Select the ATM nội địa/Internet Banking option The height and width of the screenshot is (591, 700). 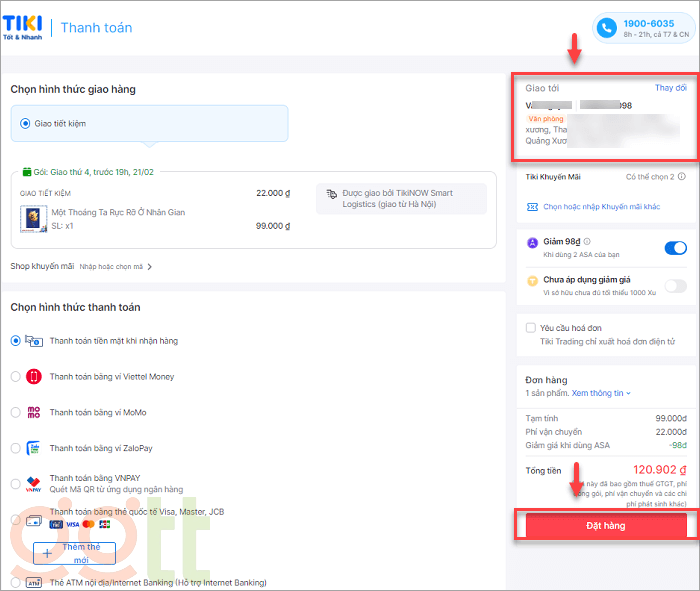[15, 582]
